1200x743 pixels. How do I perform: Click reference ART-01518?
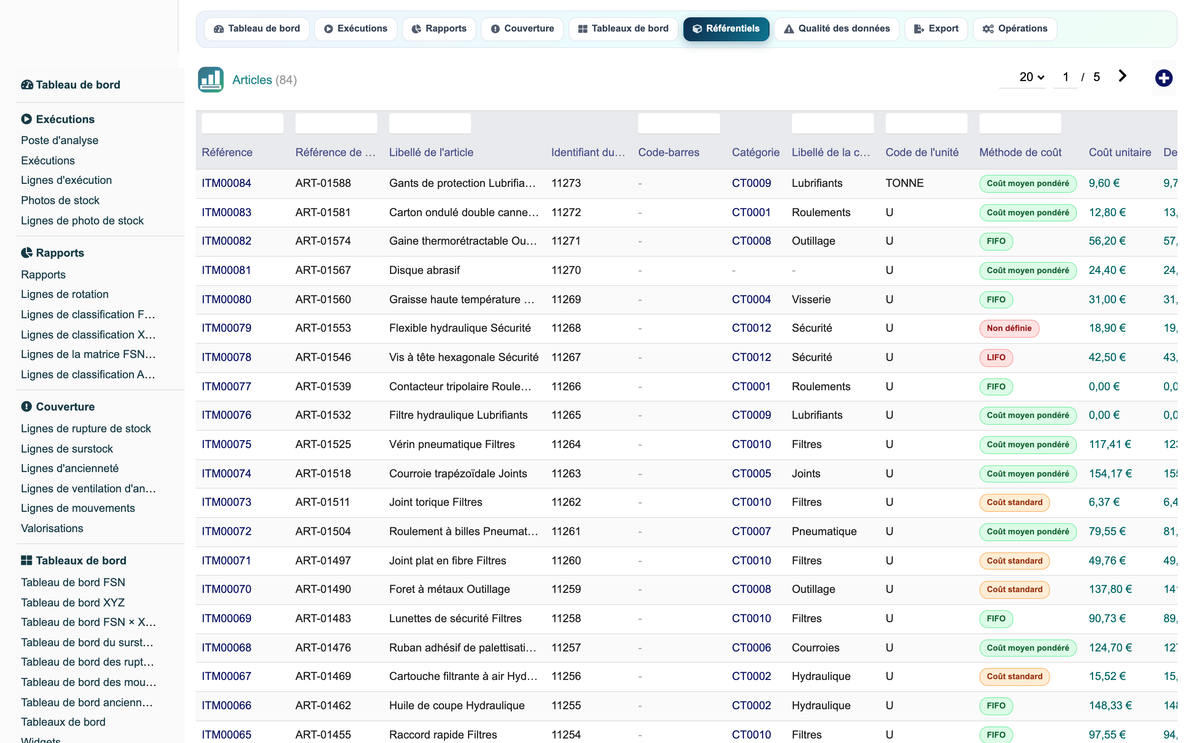tap(323, 474)
